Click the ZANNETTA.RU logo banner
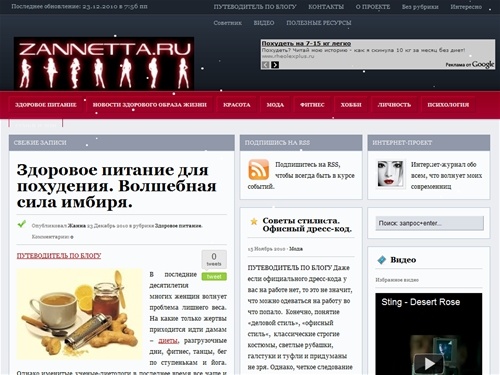The width and height of the screenshot is (500, 375). (104, 63)
